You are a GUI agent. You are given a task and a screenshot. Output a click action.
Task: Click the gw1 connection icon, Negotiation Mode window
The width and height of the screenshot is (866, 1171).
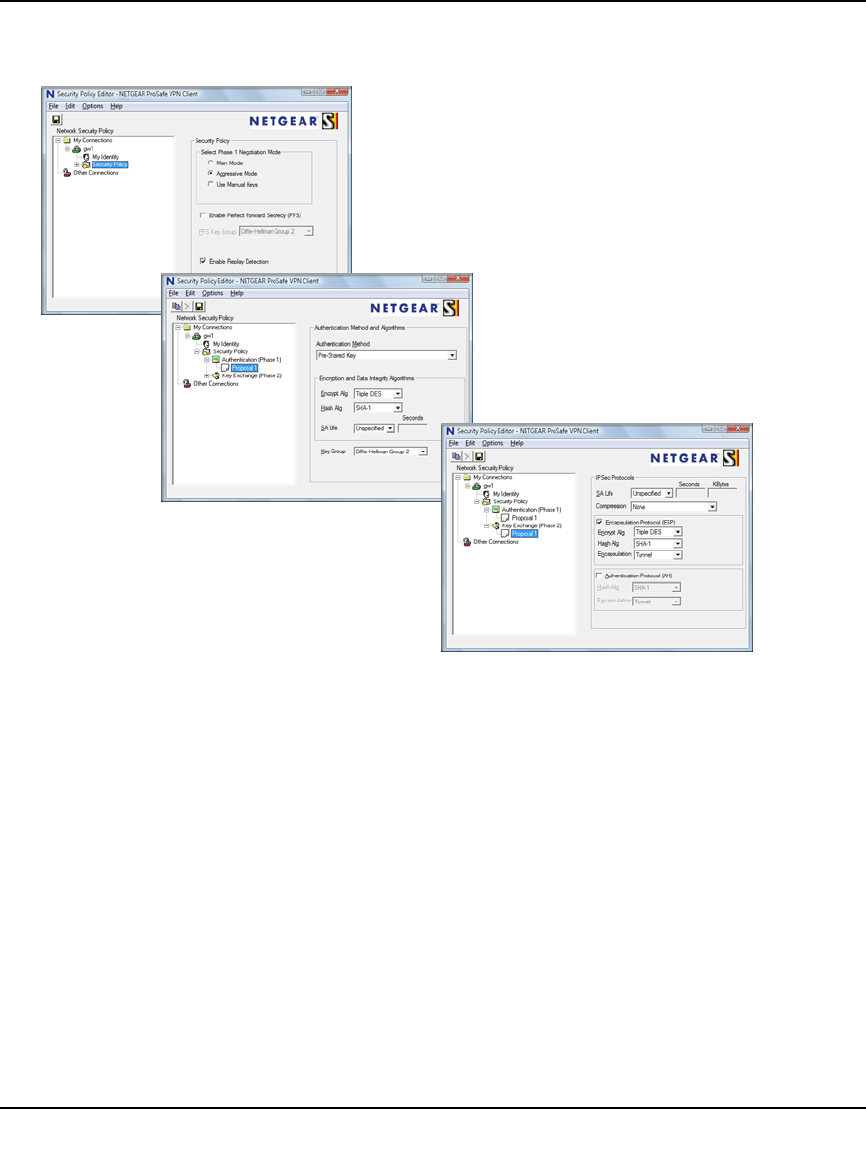(x=76, y=149)
